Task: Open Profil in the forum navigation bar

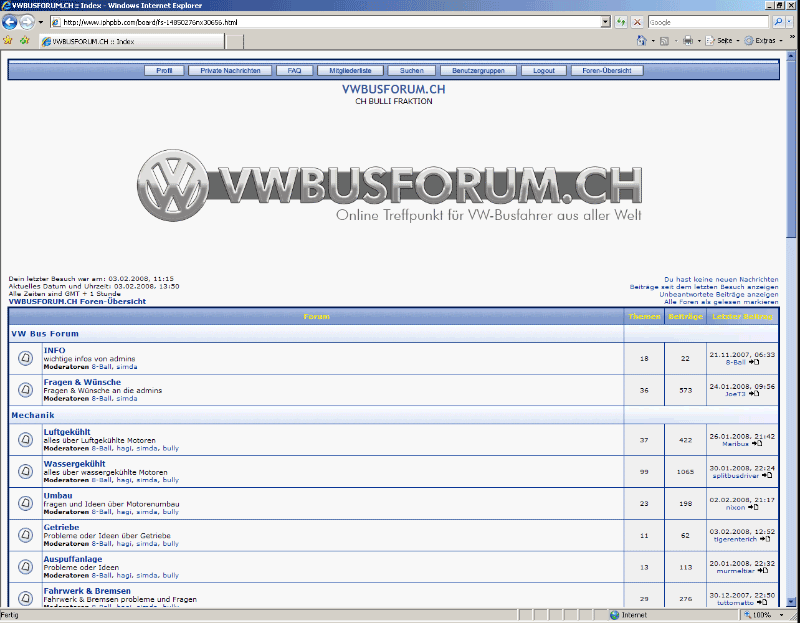Action: 164,70
